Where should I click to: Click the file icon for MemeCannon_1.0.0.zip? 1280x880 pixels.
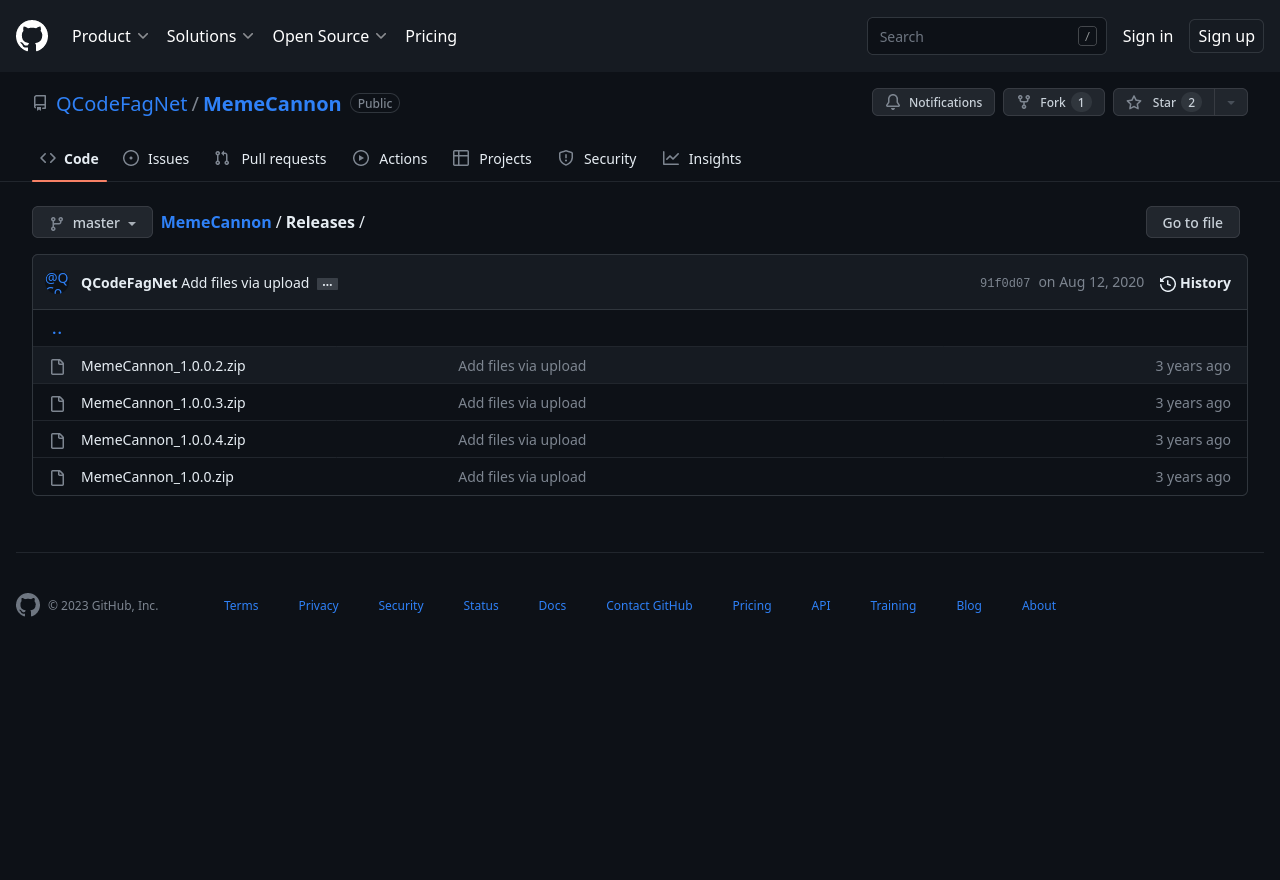click(x=58, y=477)
